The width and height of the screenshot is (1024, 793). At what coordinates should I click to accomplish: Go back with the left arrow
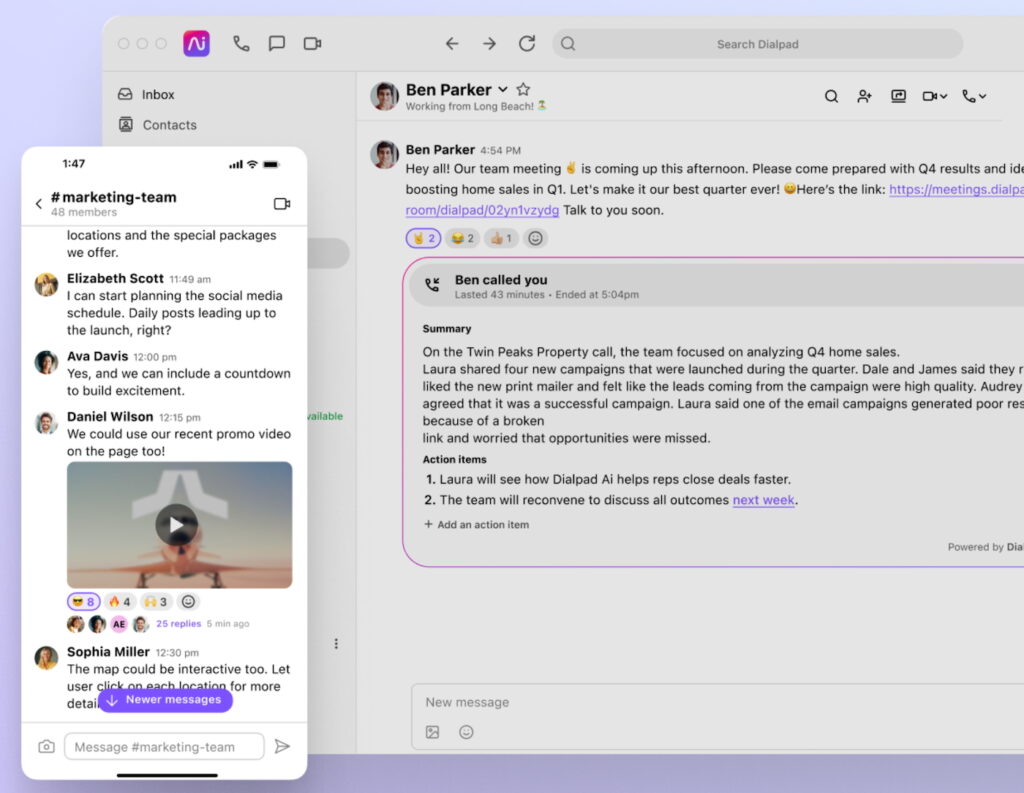point(452,44)
